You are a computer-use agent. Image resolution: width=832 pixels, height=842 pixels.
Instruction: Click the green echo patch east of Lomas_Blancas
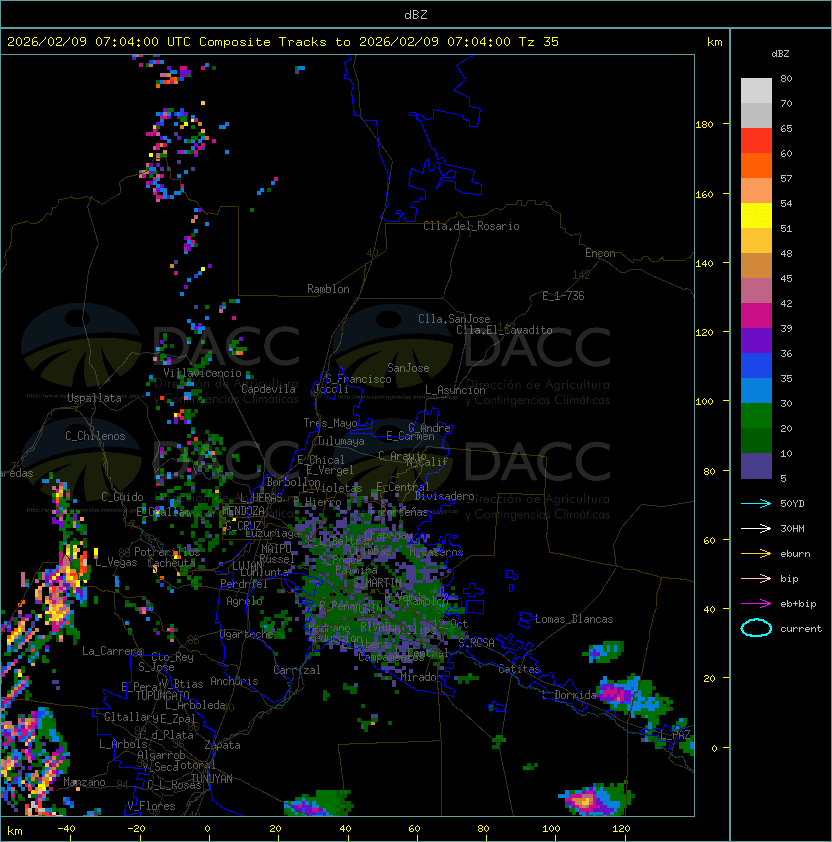(604, 651)
